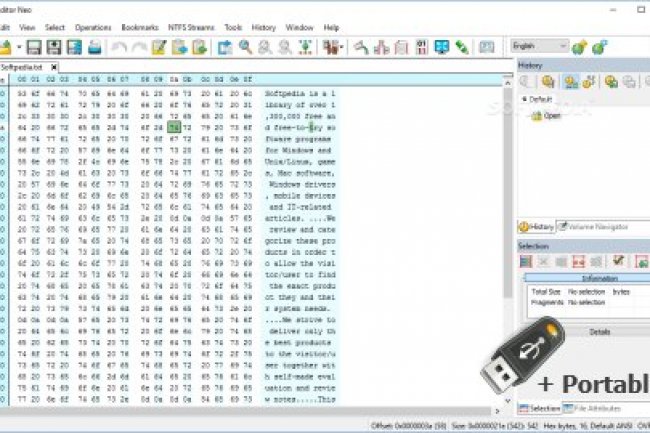Switch to the Volume Navigator tab

pyautogui.click(x=594, y=227)
